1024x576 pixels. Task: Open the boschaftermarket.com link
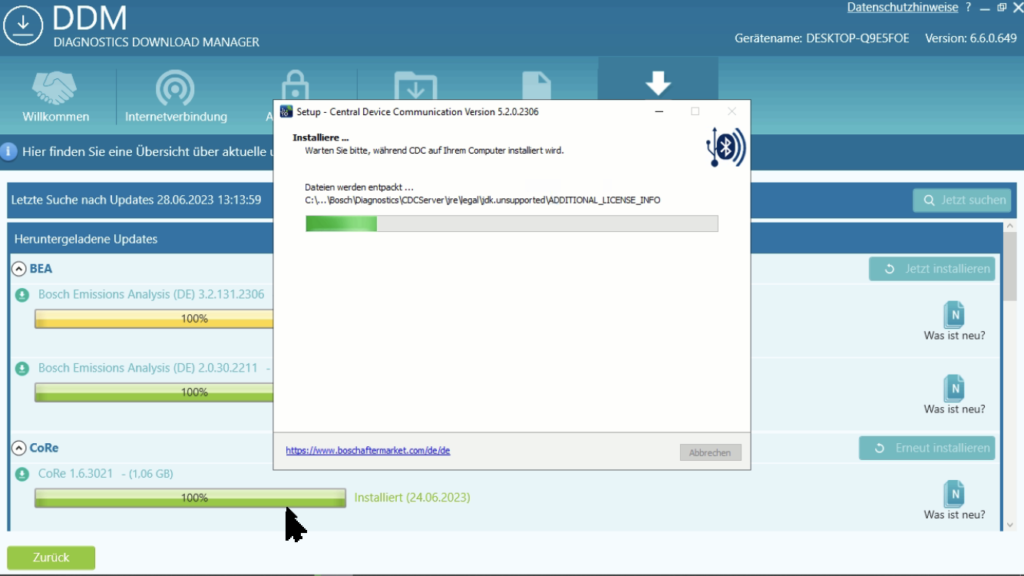pos(368,451)
